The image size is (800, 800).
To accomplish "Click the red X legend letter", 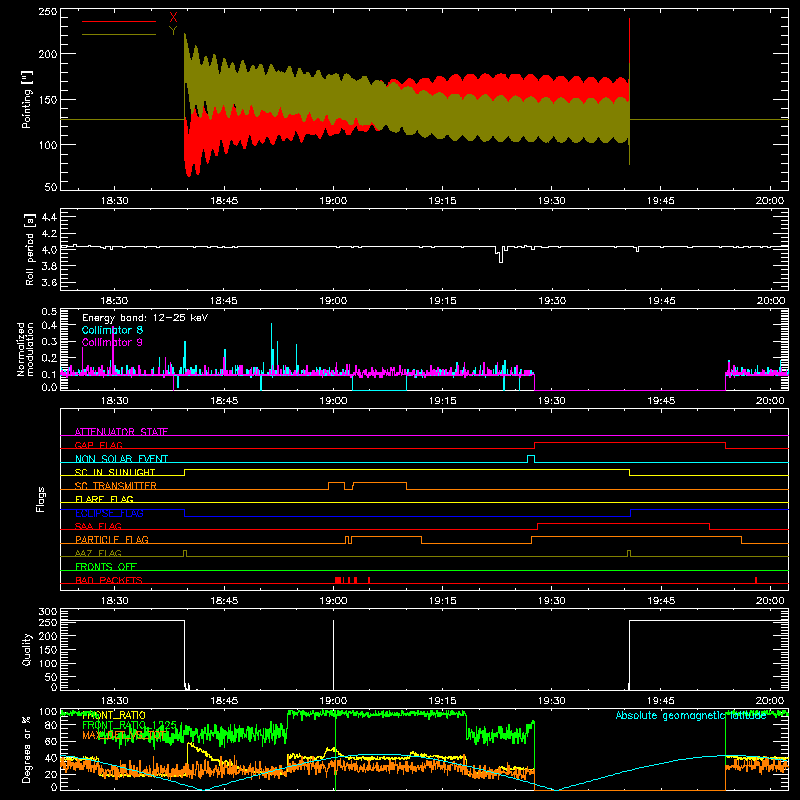I will (173, 18).
